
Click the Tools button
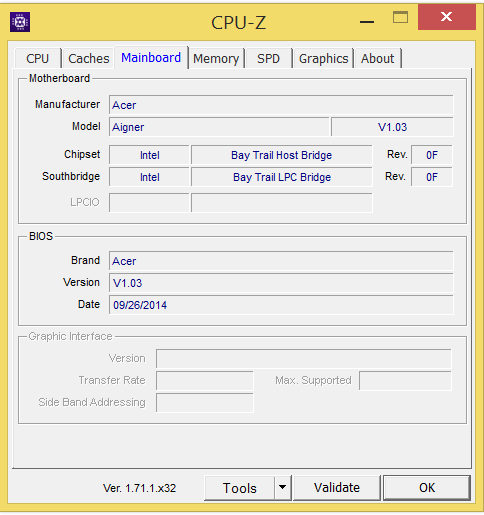(x=240, y=488)
